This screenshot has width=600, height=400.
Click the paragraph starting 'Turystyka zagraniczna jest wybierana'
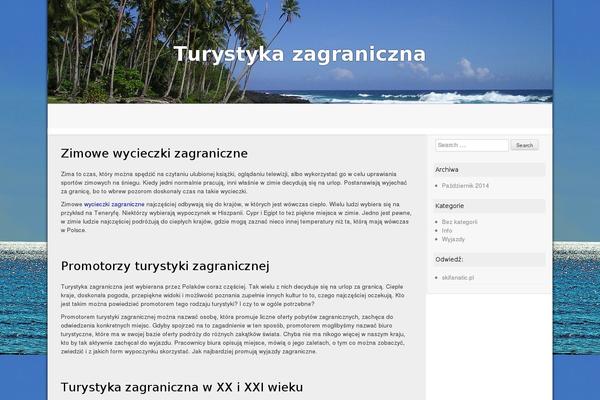[x=233, y=295]
